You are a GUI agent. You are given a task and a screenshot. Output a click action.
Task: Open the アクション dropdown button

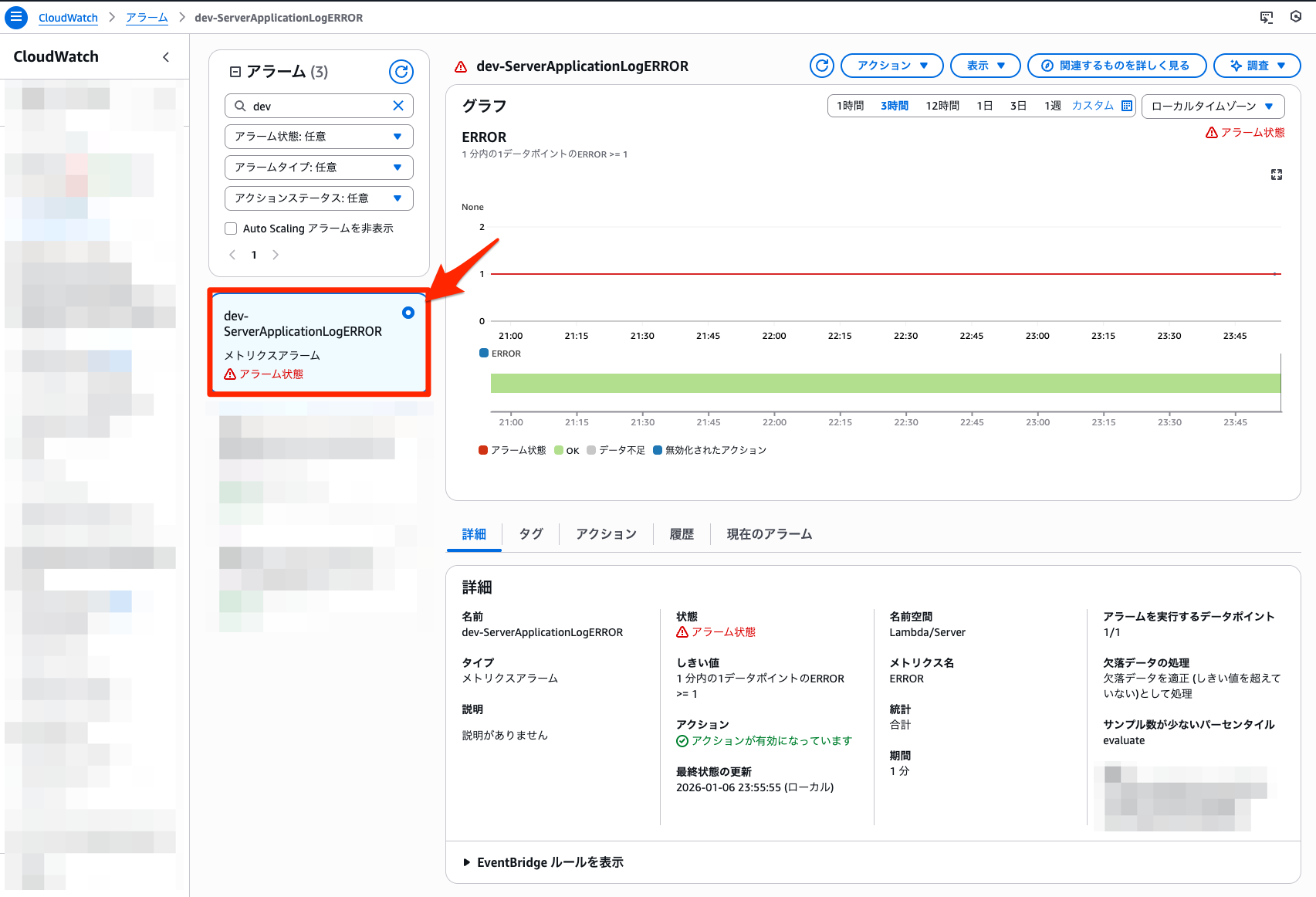pyautogui.click(x=891, y=66)
